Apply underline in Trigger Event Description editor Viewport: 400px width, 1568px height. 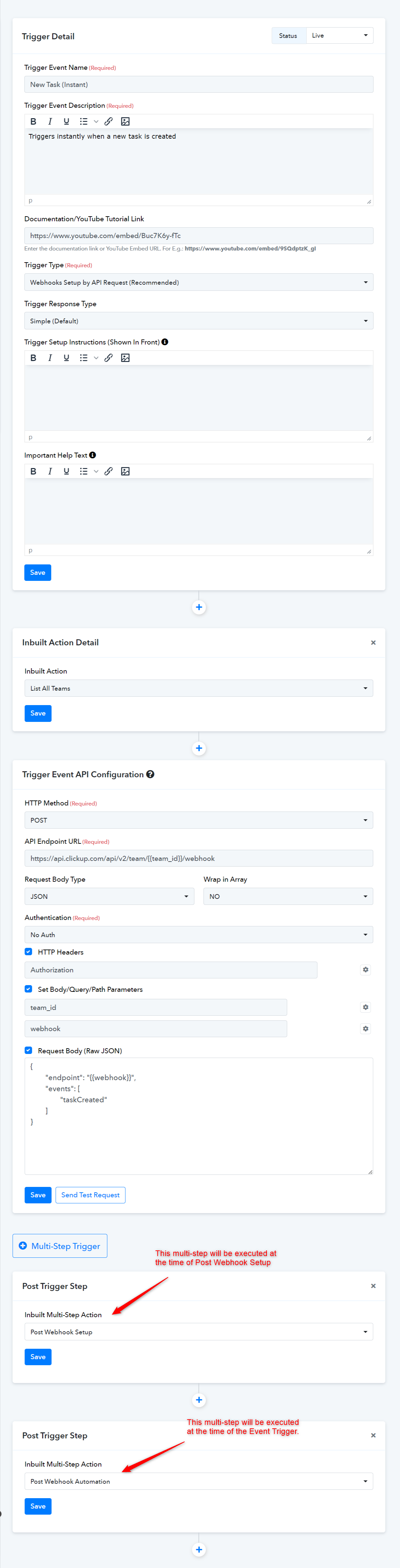67,121
